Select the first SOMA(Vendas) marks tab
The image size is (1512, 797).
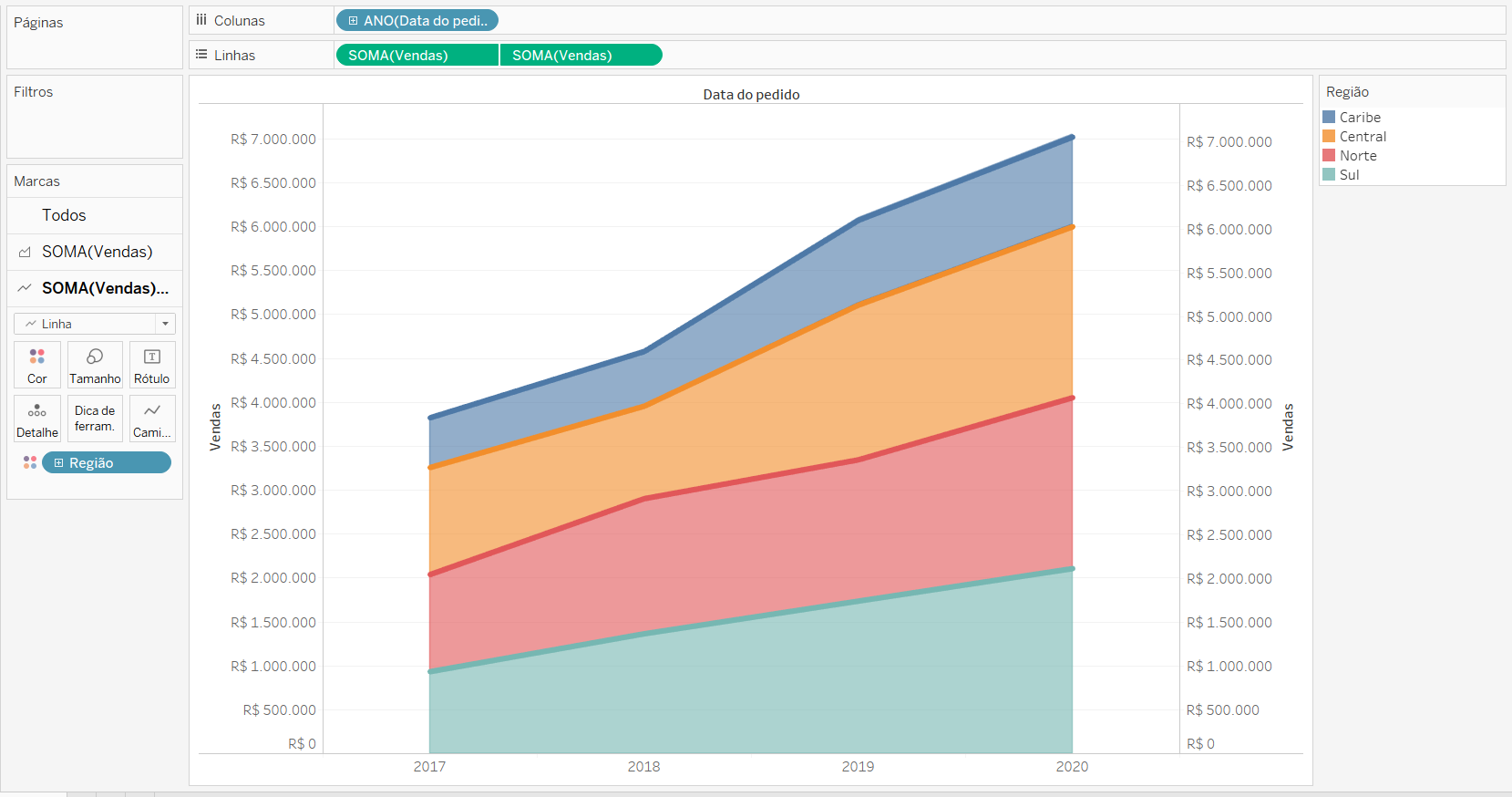click(x=95, y=252)
